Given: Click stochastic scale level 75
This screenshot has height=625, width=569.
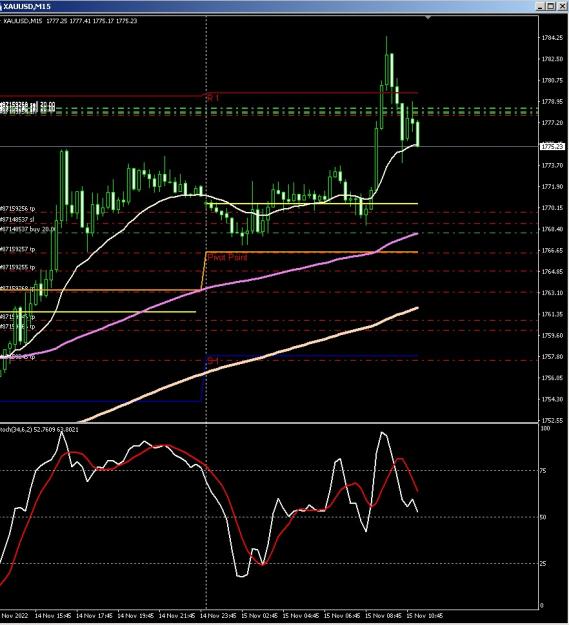Looking at the screenshot, I should (x=543, y=471).
